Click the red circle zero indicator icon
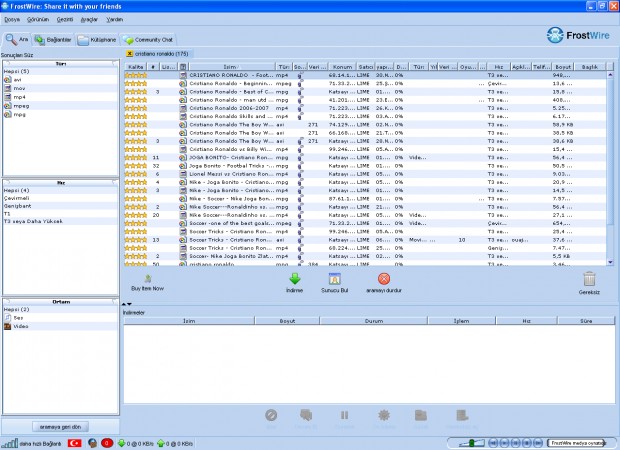Image resolution: width=620 pixels, height=450 pixels. tap(107, 443)
